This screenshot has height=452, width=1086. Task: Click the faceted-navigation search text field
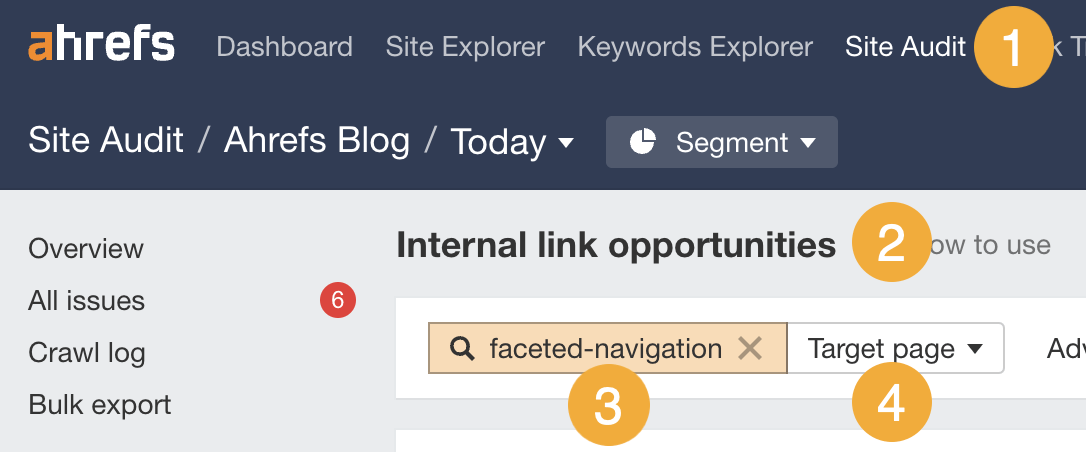click(605, 348)
